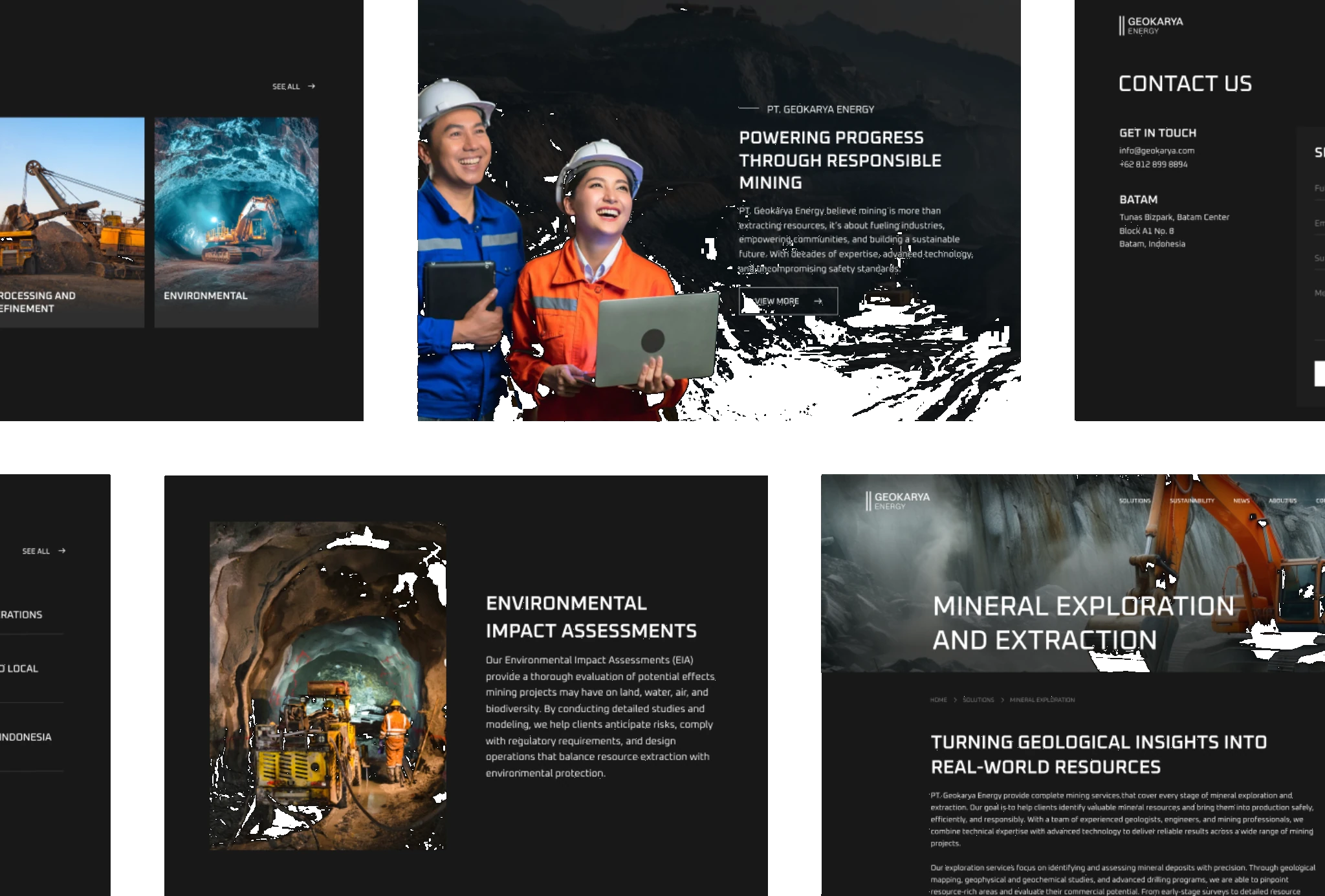Image resolution: width=1325 pixels, height=896 pixels.
Task: Open the ENVIRONMENTAL solution card
Action: [236, 222]
